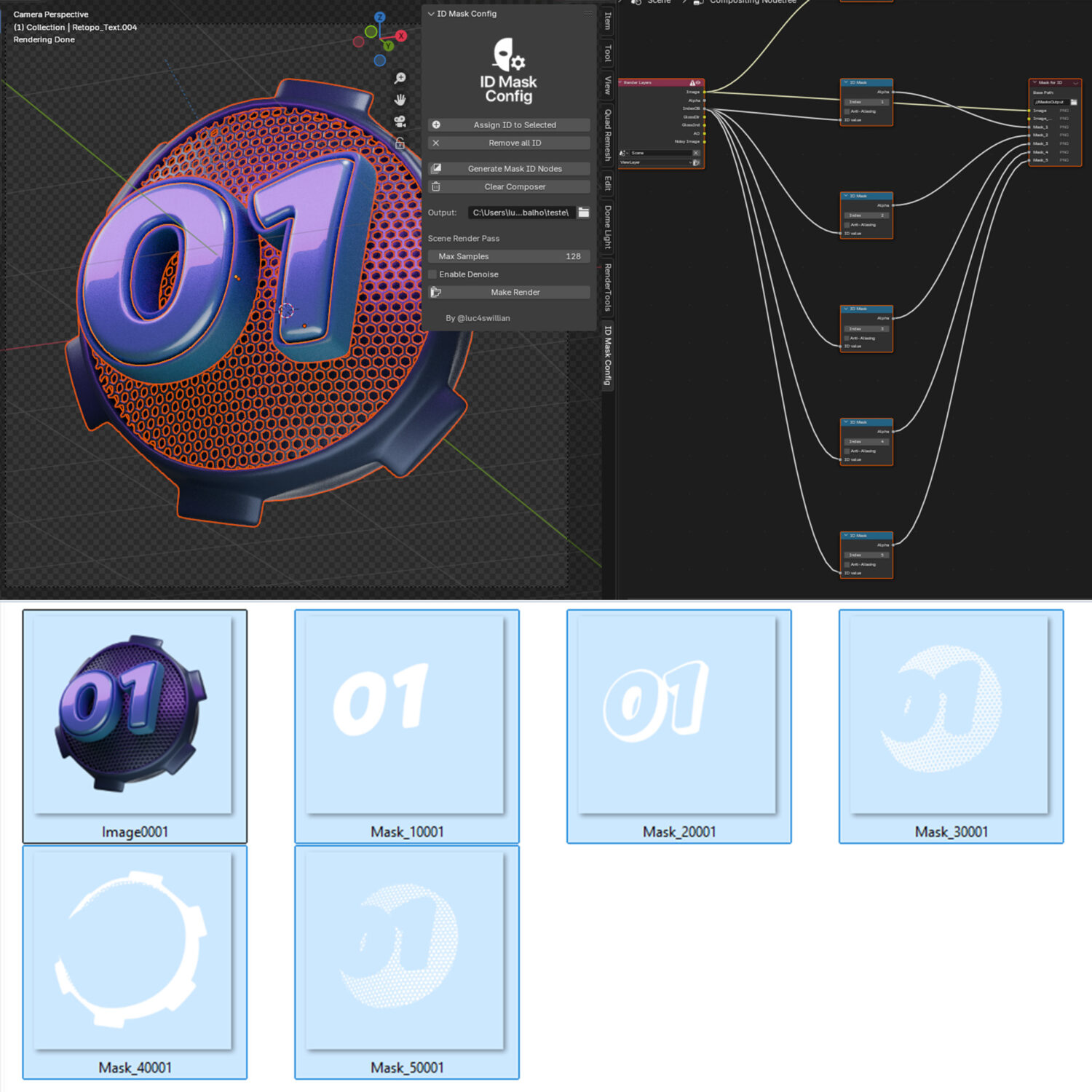Click the Base Path folder icon in Mask for ID node
The image size is (1092, 1092).
point(1074,102)
